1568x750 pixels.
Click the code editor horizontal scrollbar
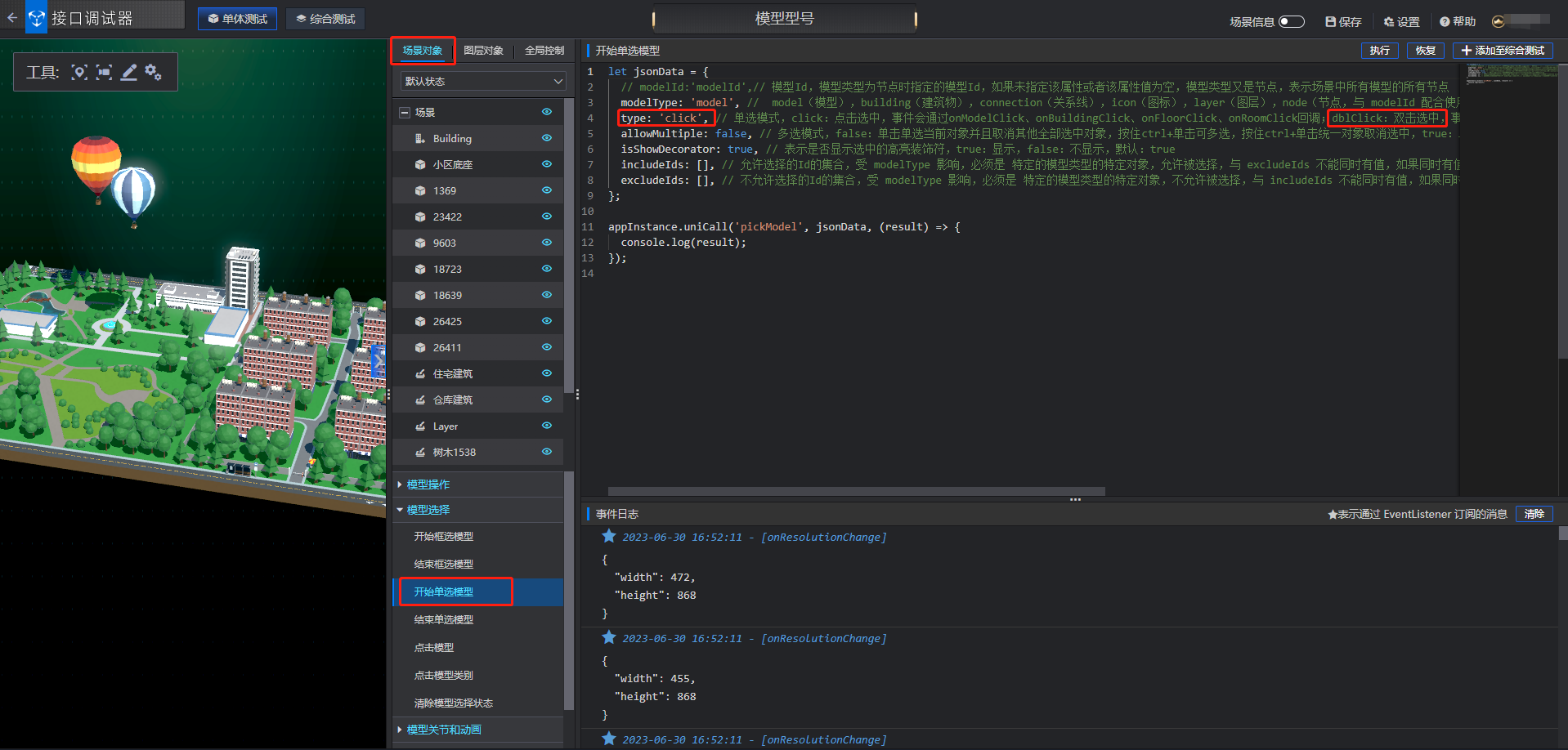856,492
